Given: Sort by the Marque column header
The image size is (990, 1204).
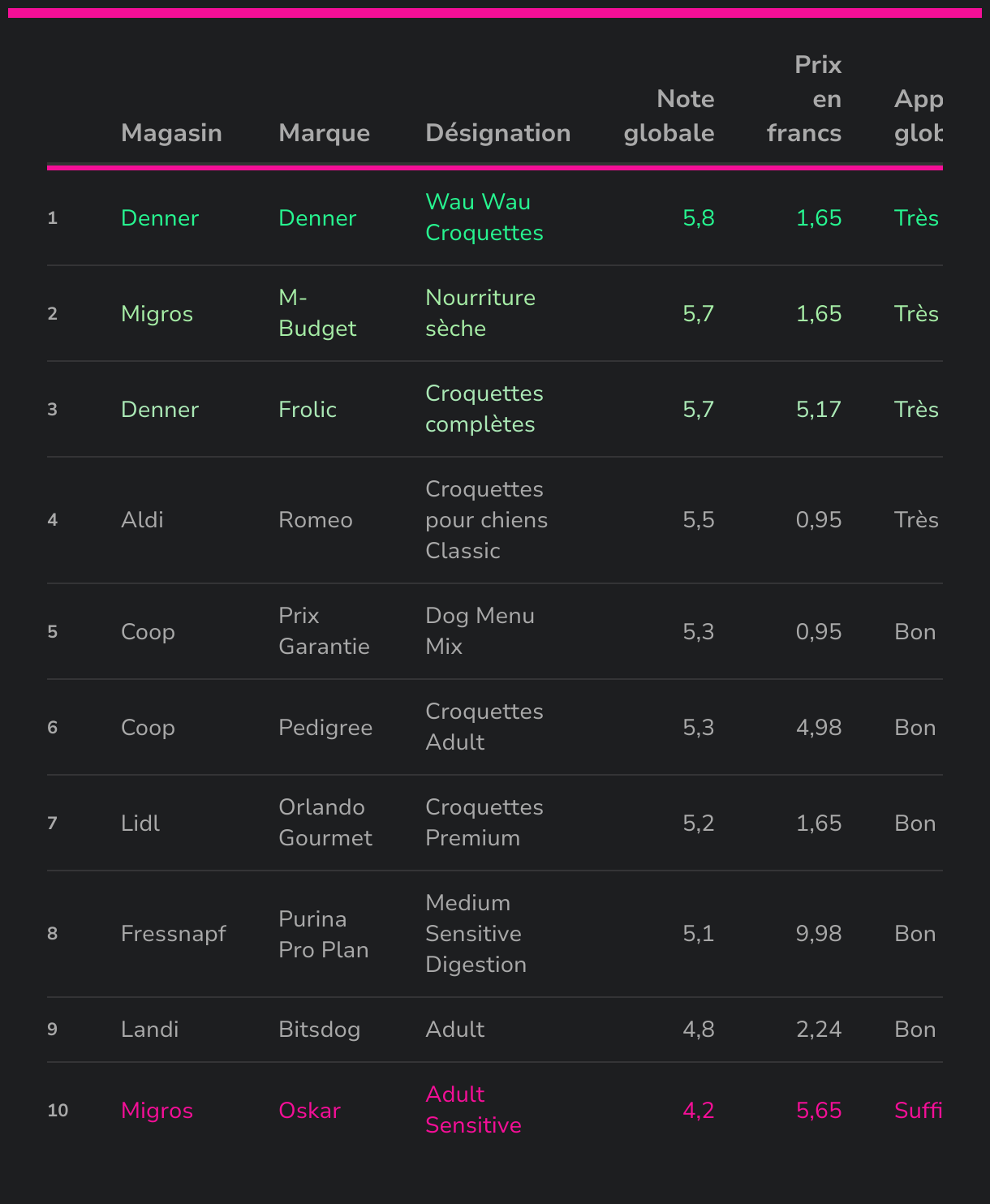Looking at the screenshot, I should 324,133.
